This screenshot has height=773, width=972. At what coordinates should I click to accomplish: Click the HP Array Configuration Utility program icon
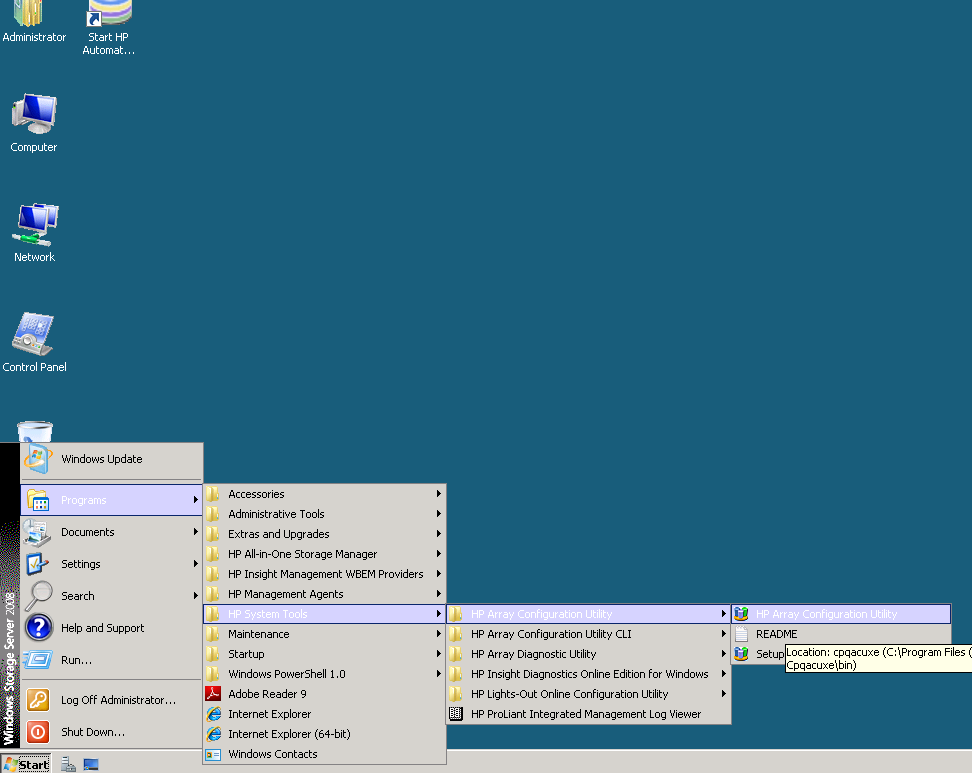[x=741, y=614]
